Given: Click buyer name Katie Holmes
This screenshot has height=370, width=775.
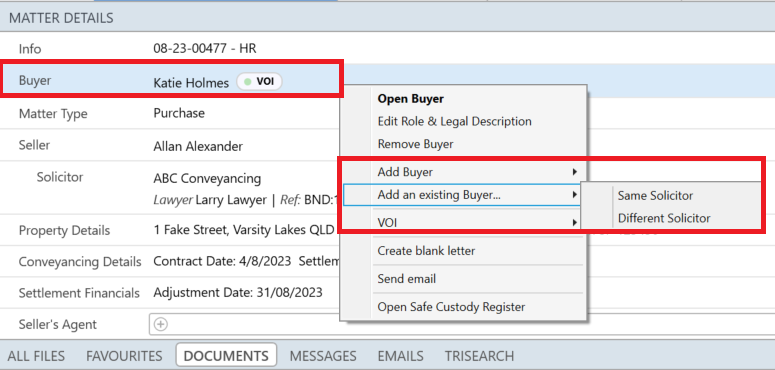Looking at the screenshot, I should coord(191,82).
